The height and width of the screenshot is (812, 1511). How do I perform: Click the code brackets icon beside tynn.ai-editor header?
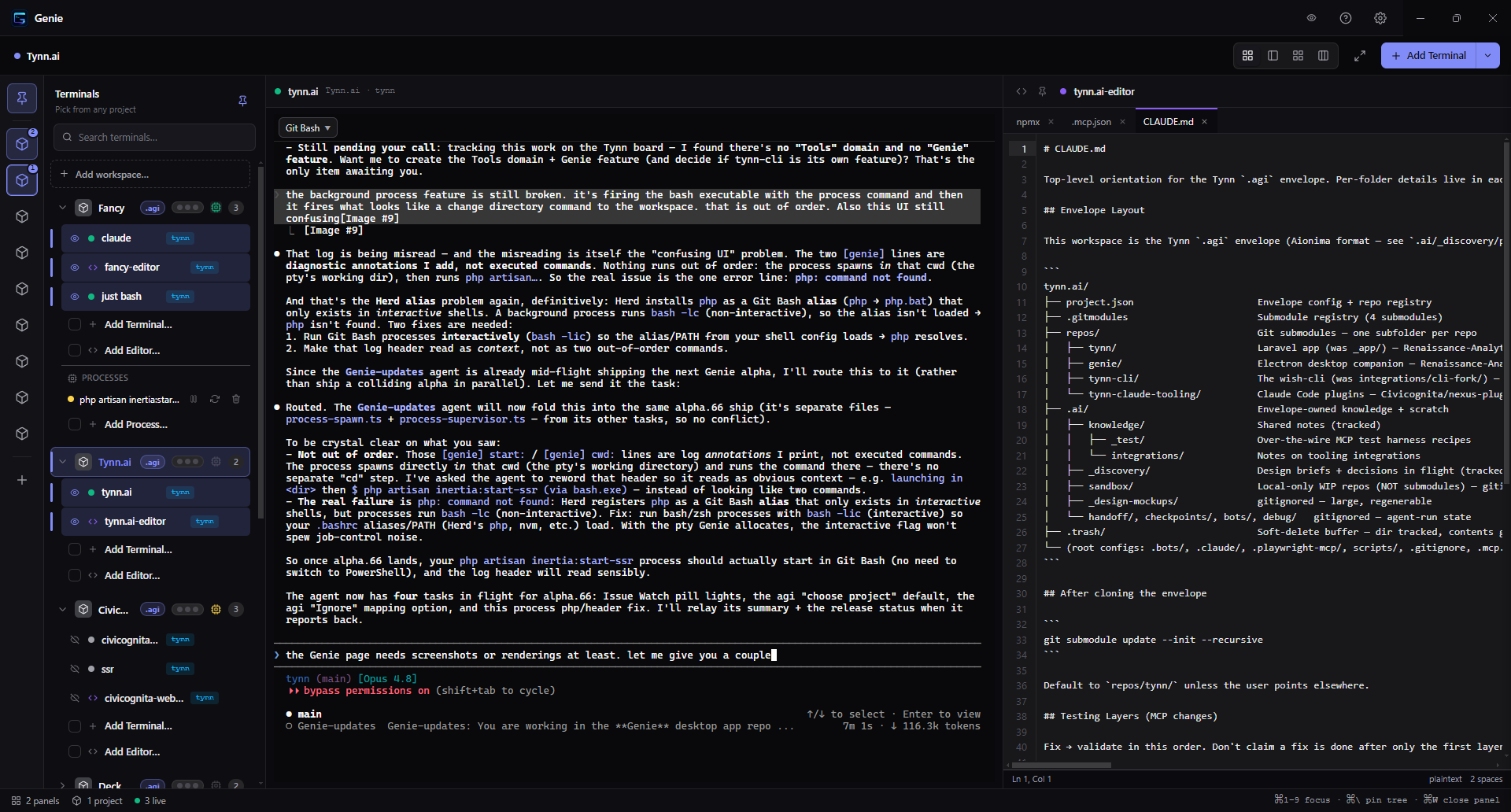point(1021,91)
